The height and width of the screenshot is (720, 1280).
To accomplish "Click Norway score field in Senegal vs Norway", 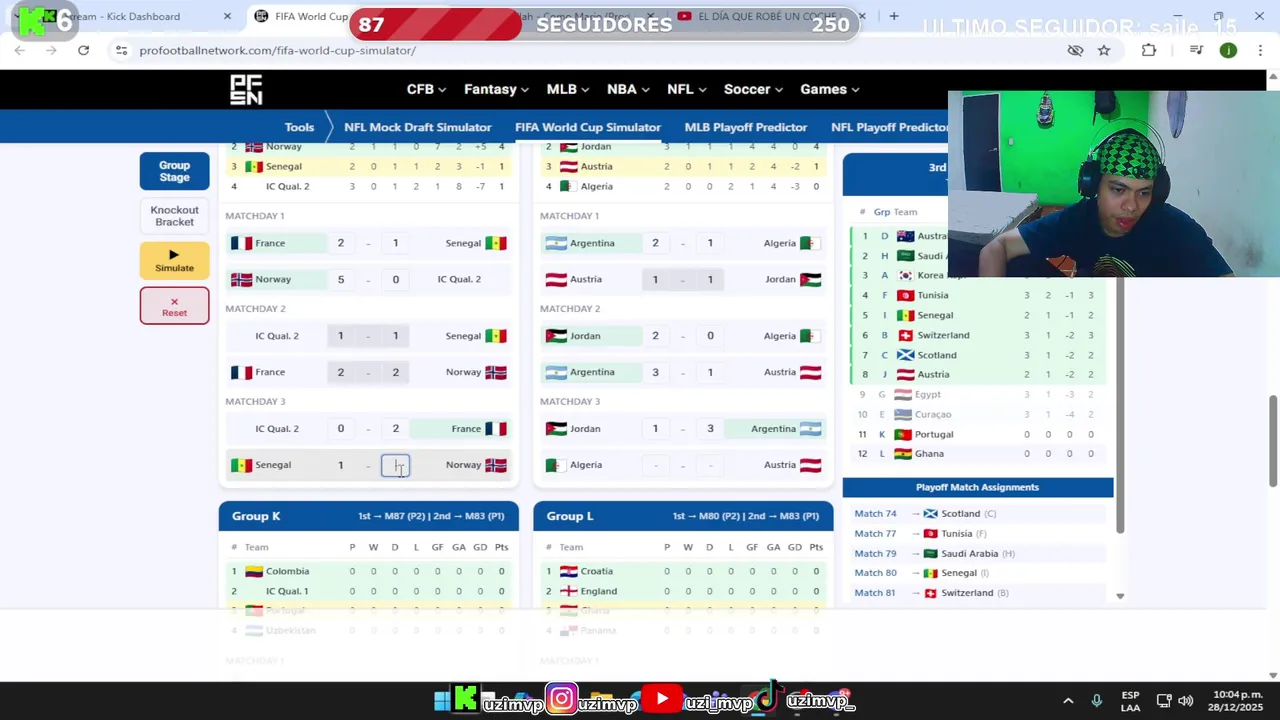I will (x=395, y=465).
